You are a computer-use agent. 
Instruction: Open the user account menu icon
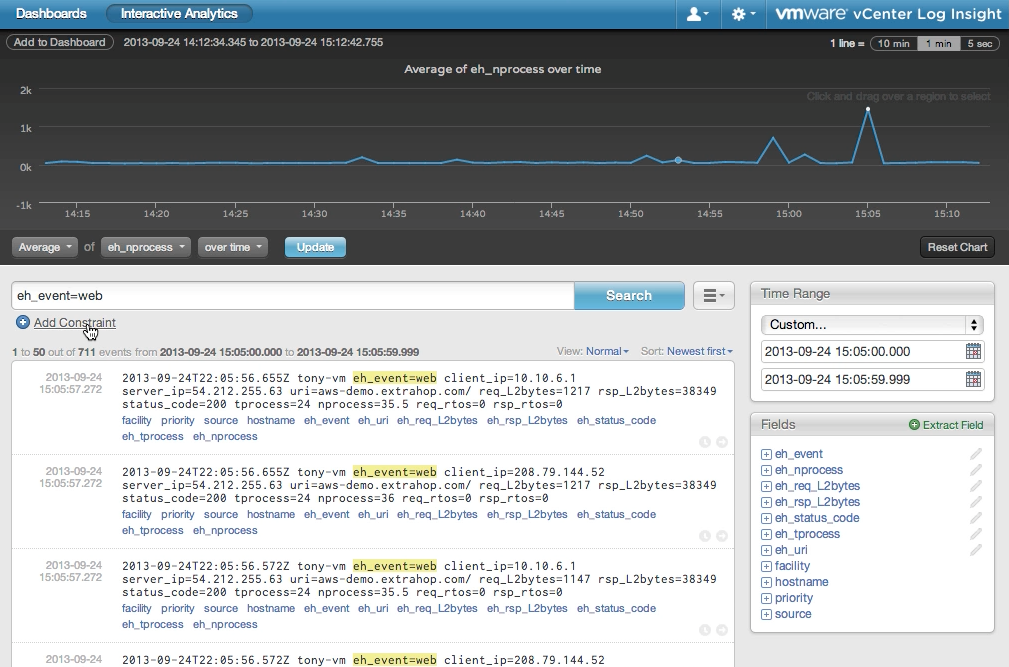click(697, 14)
